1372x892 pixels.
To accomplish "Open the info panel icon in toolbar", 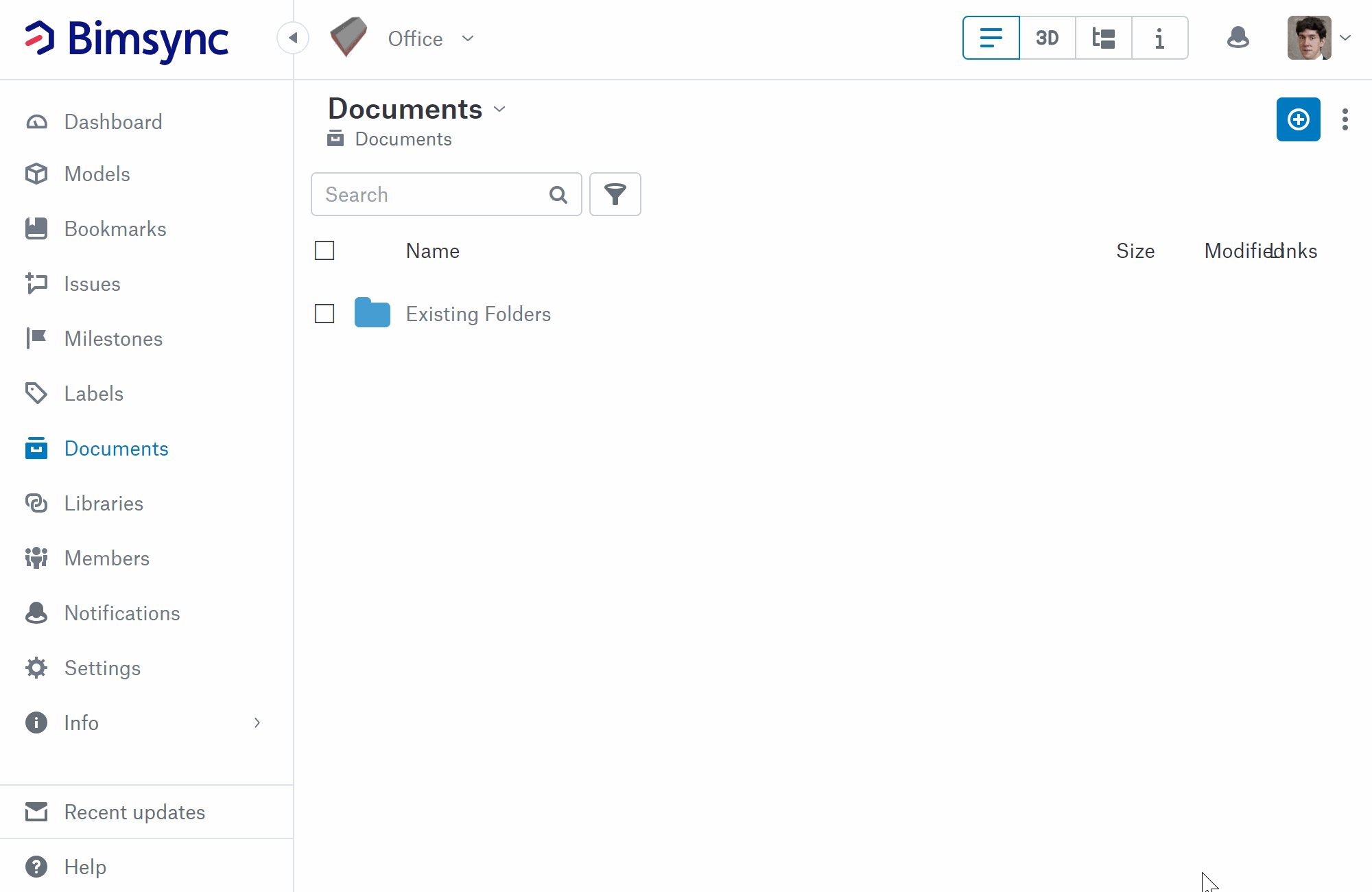I will 1159,38.
